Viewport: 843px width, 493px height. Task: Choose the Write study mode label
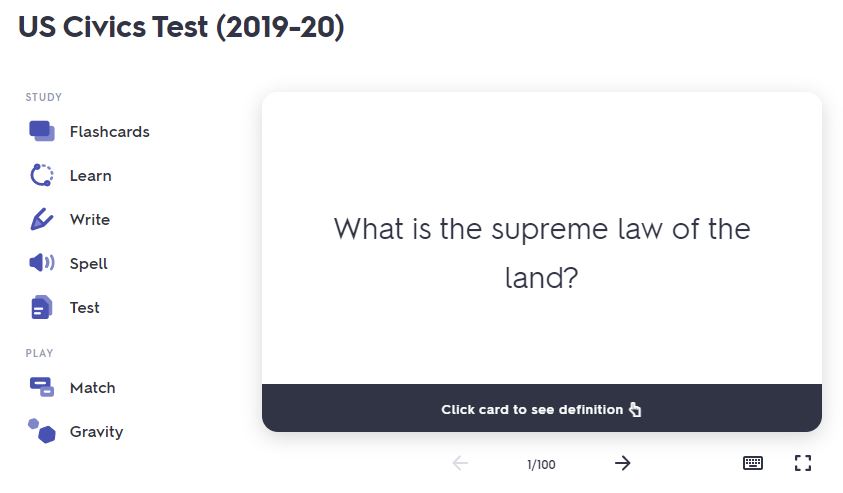[x=90, y=220]
